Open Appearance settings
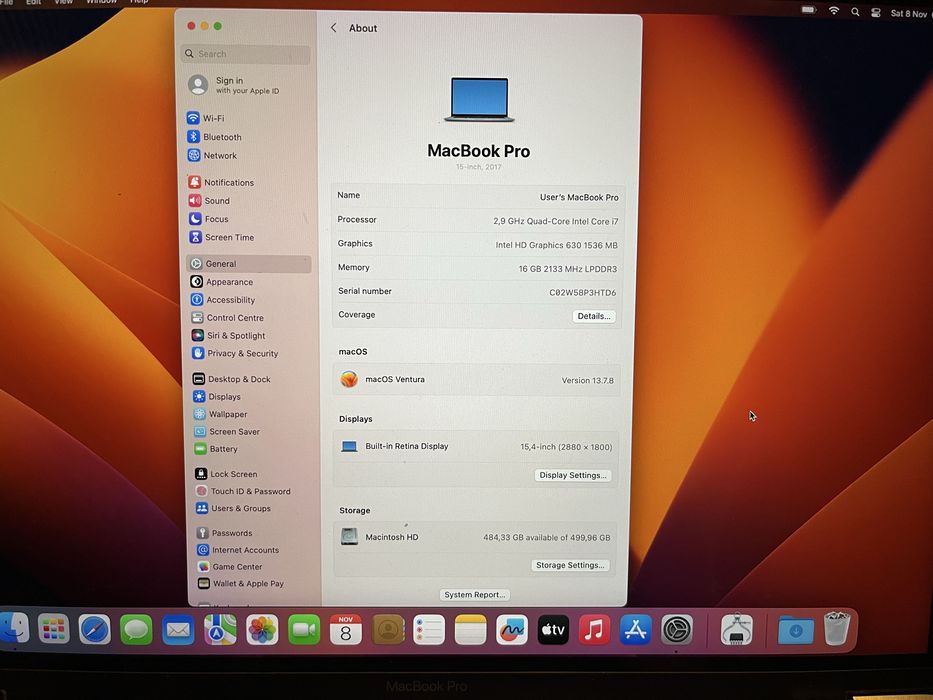Image resolution: width=933 pixels, height=700 pixels. pyautogui.click(x=222, y=282)
